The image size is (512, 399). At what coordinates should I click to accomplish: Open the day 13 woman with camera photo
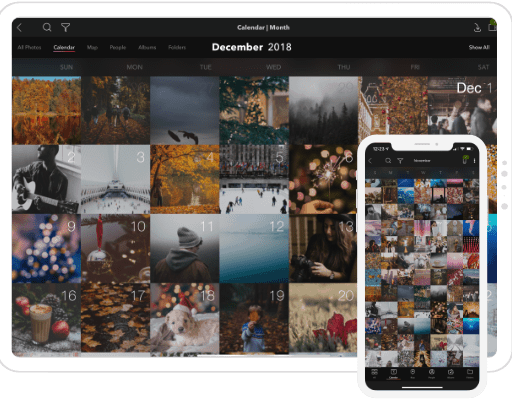click(323, 248)
